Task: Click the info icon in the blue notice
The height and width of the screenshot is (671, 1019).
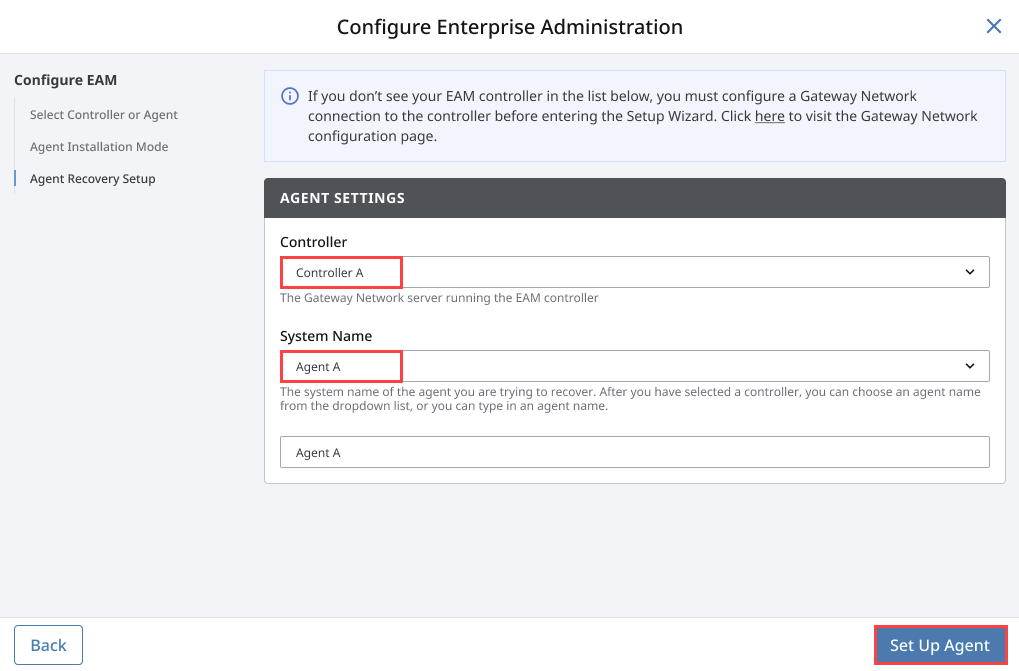Action: [290, 97]
